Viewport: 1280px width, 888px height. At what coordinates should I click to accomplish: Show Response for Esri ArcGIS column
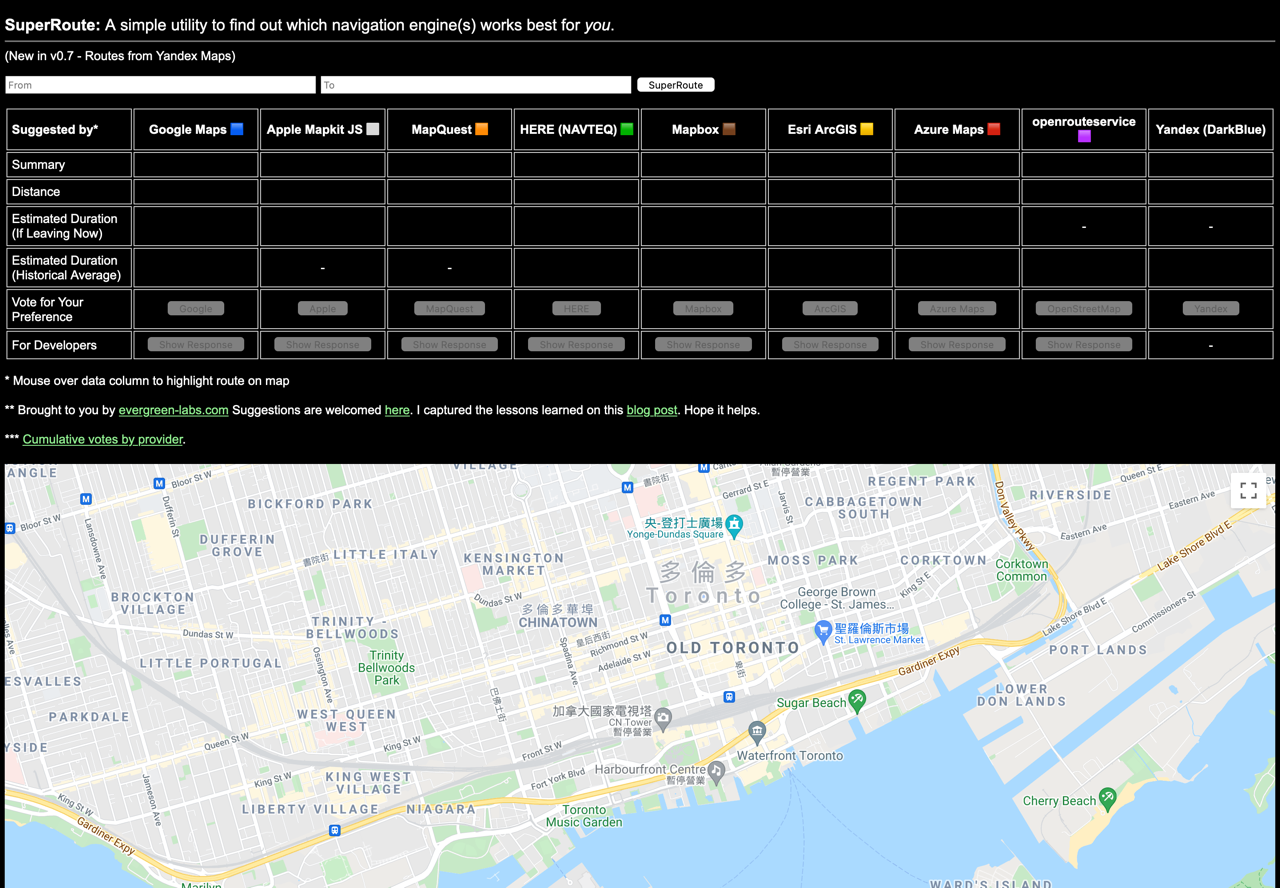point(830,345)
